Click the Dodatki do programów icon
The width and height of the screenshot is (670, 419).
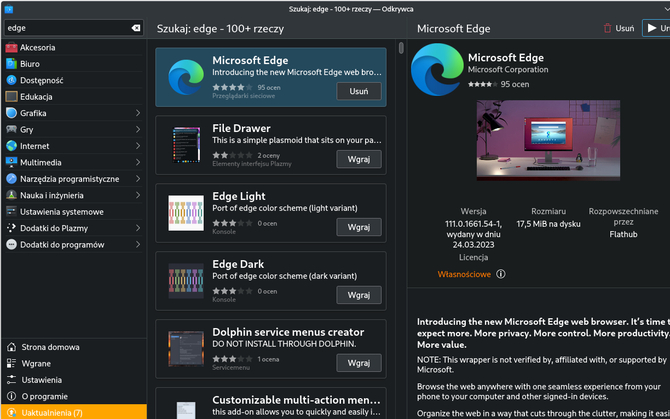12,245
